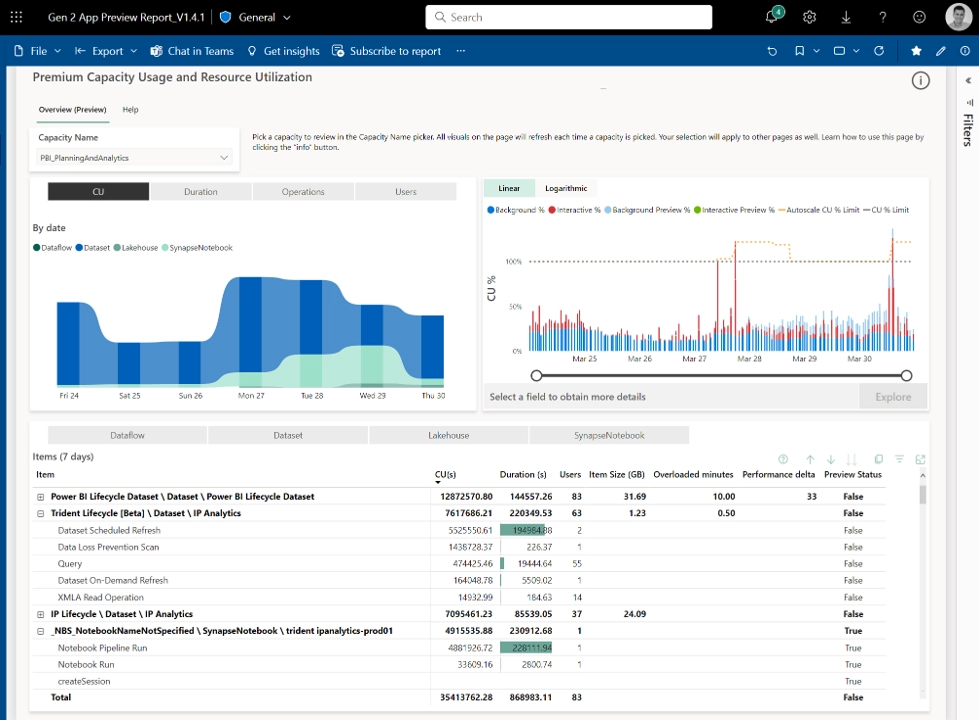Click the bookmark icon
Image resolution: width=979 pixels, height=720 pixels.
[x=799, y=51]
